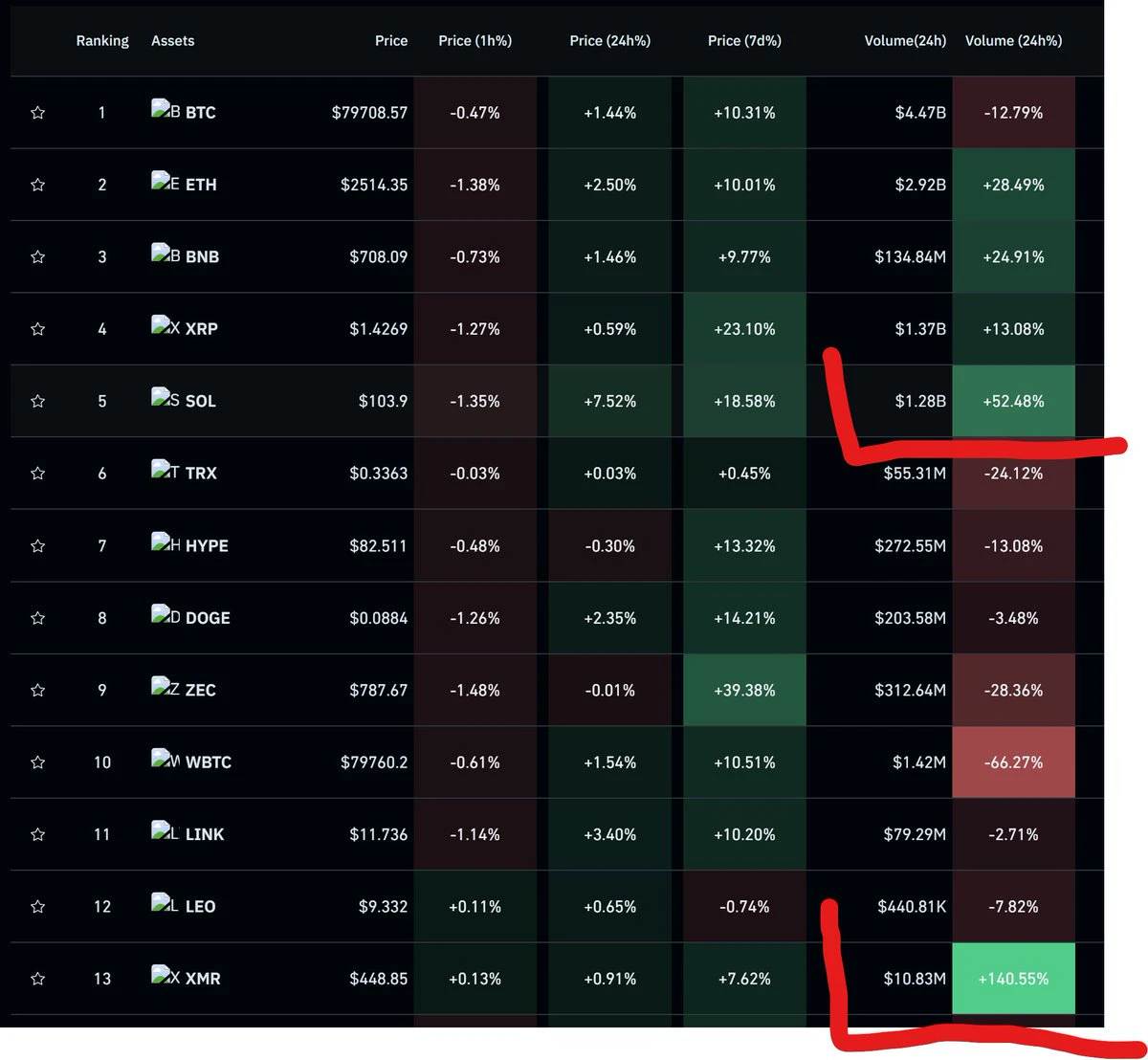Click the LEO row star icon

point(37,907)
